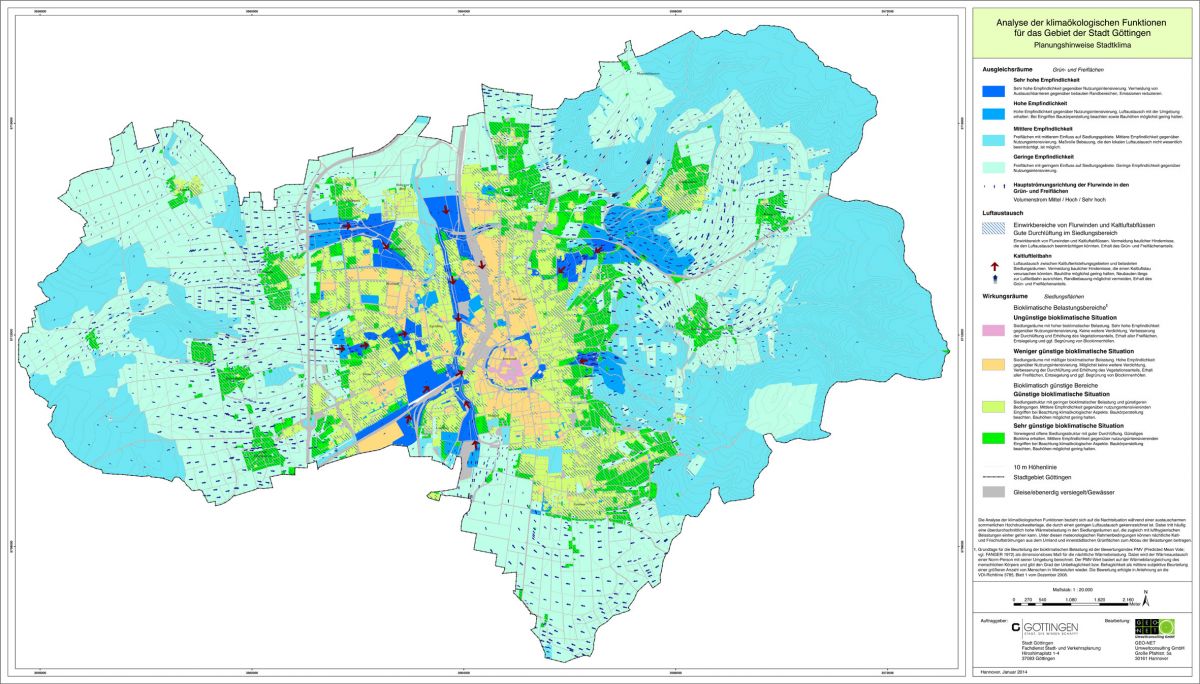1200x684 pixels.
Task: Click the 'Gute Durchlüftung im Siedlungsbereich' text
Action: tap(1064, 233)
